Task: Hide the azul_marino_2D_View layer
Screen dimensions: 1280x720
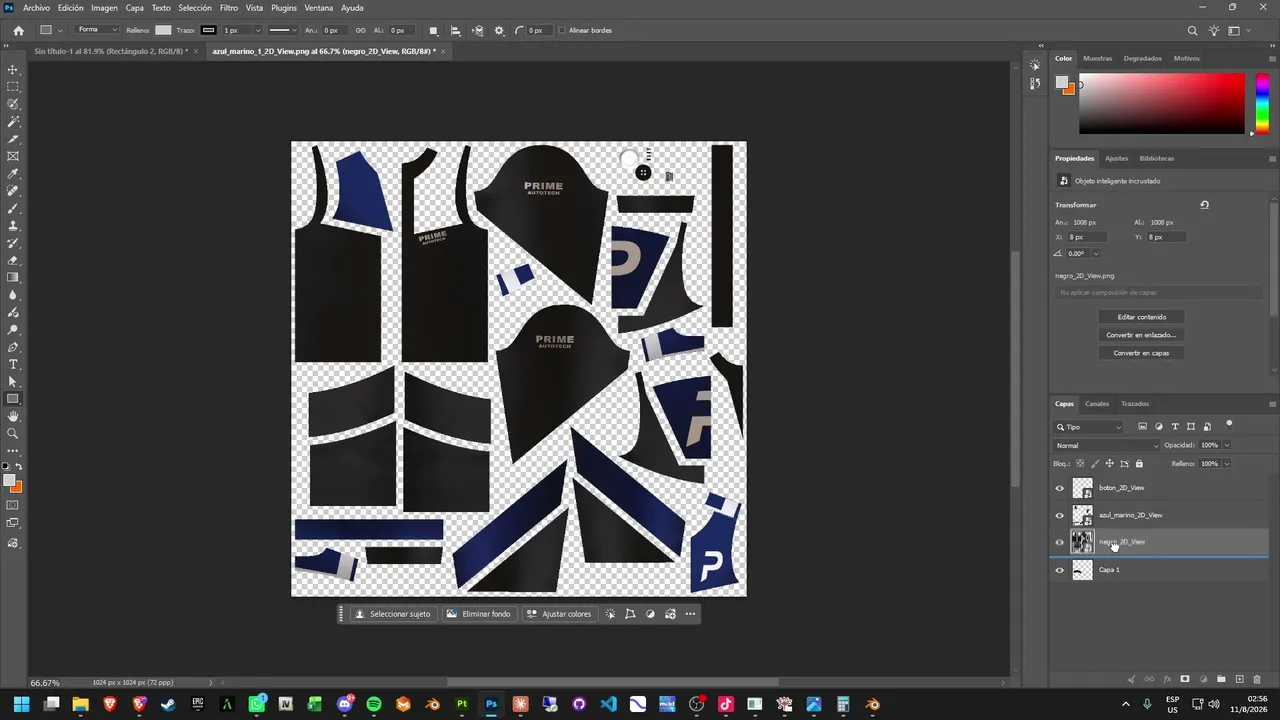Action: click(1060, 515)
